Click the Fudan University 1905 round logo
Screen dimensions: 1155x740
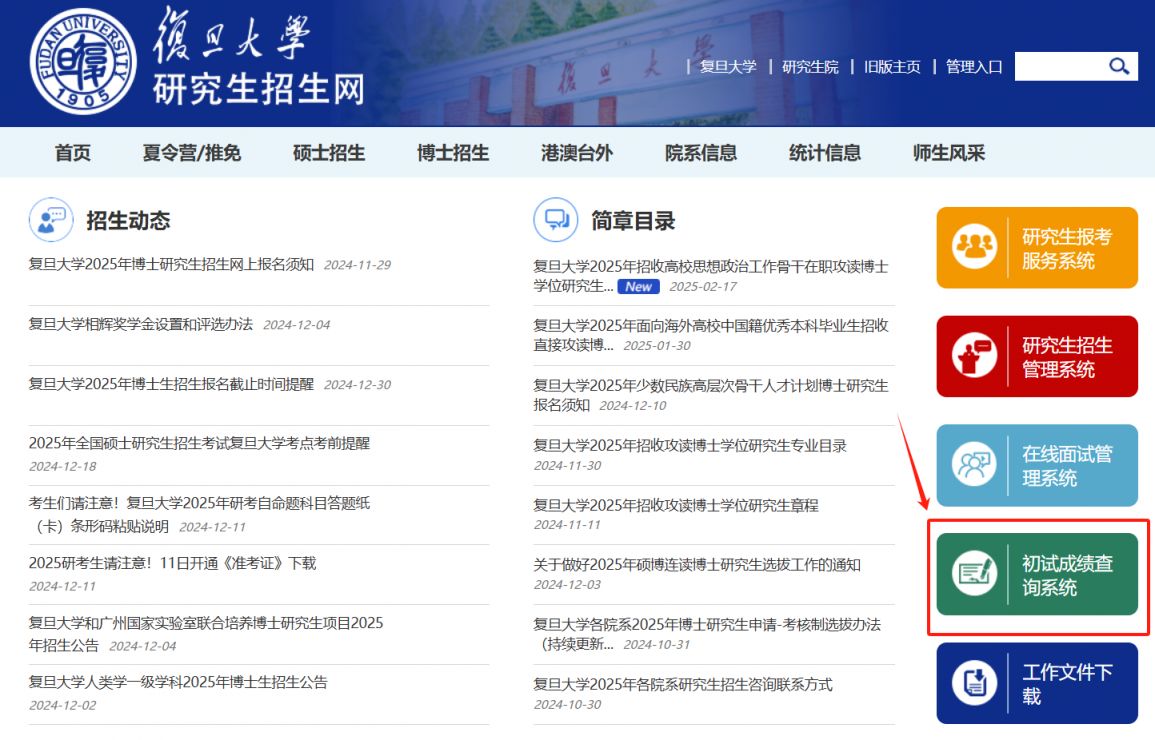pos(83,61)
